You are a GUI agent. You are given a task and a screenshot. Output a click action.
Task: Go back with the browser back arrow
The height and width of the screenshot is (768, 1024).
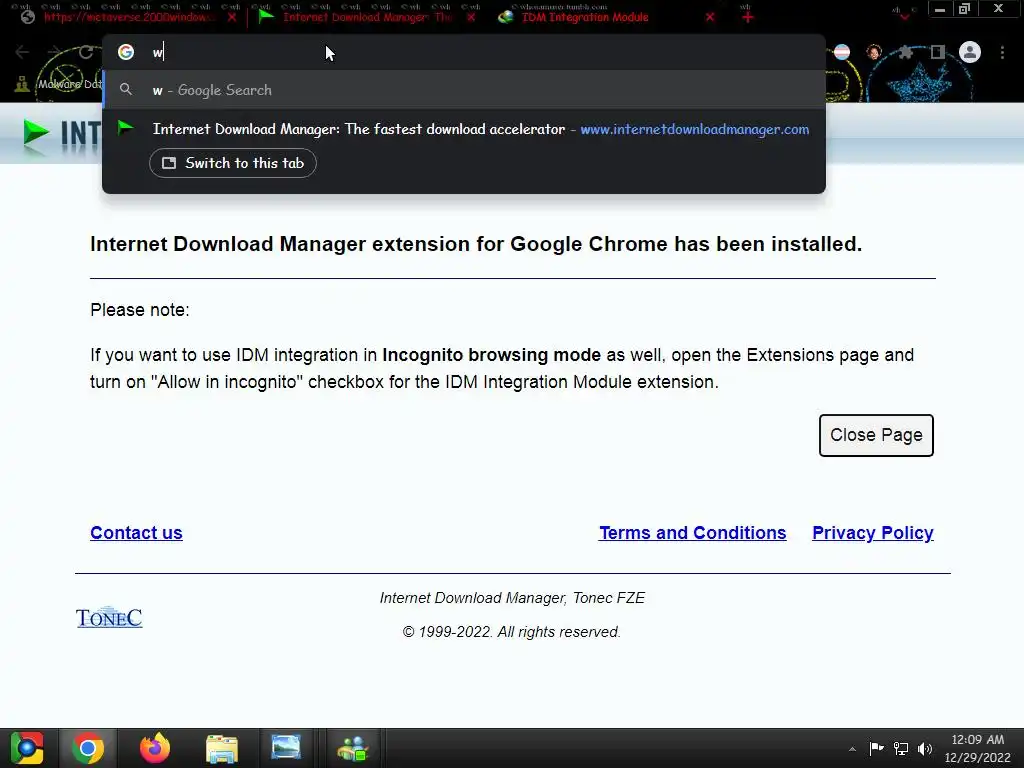click(22, 52)
